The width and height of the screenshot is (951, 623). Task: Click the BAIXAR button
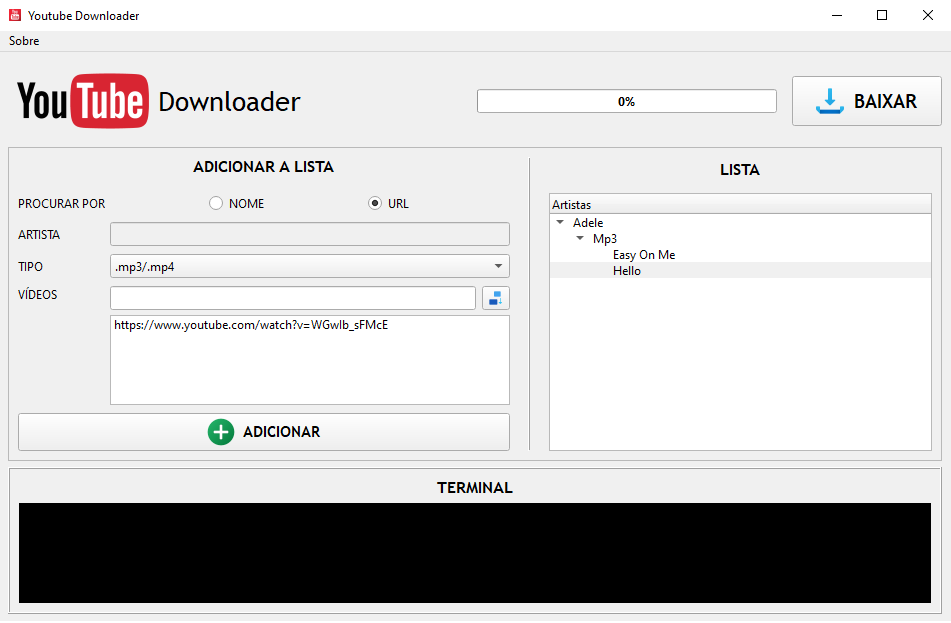pos(867,101)
